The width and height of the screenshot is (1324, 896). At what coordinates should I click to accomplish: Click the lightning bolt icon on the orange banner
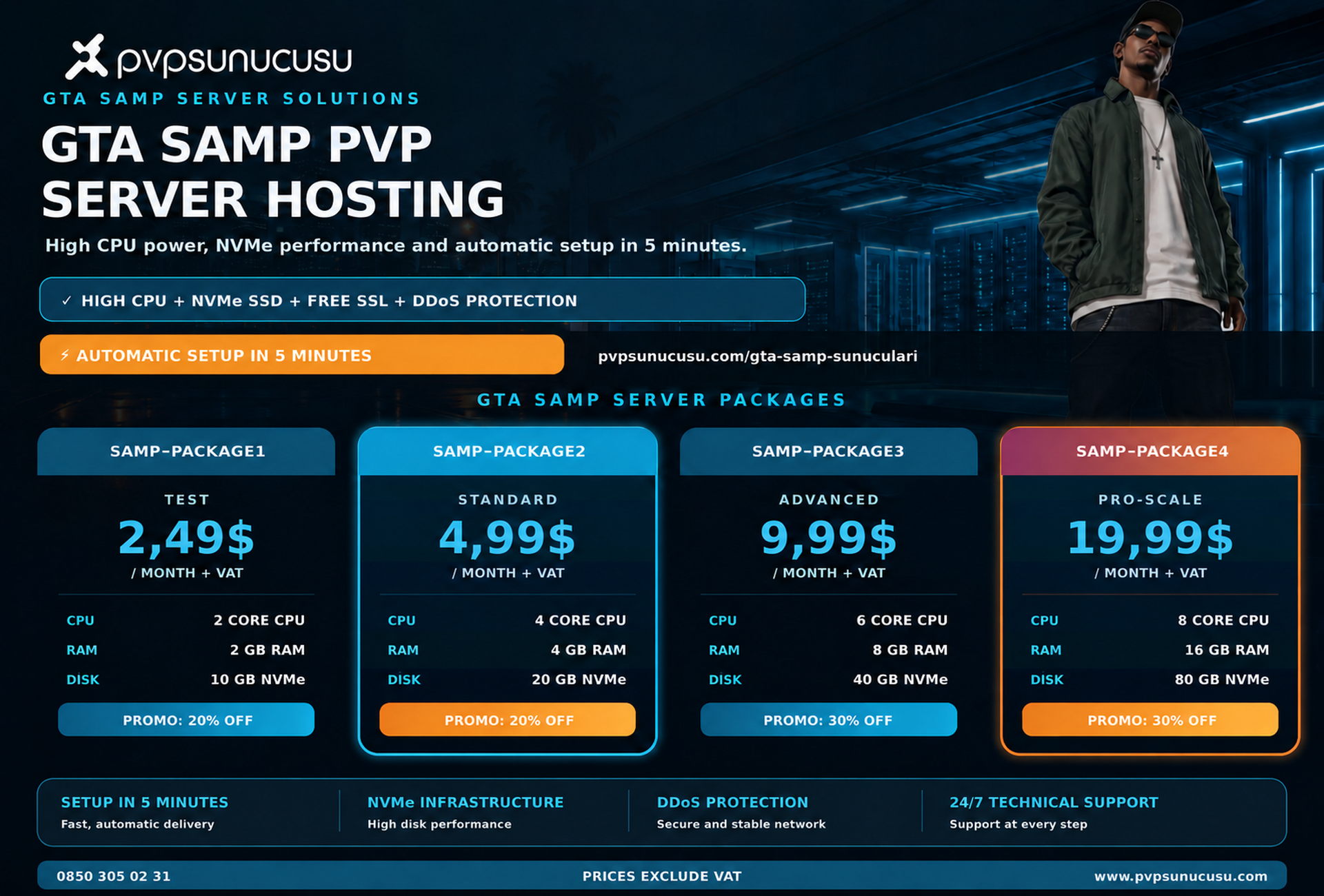pos(65,355)
